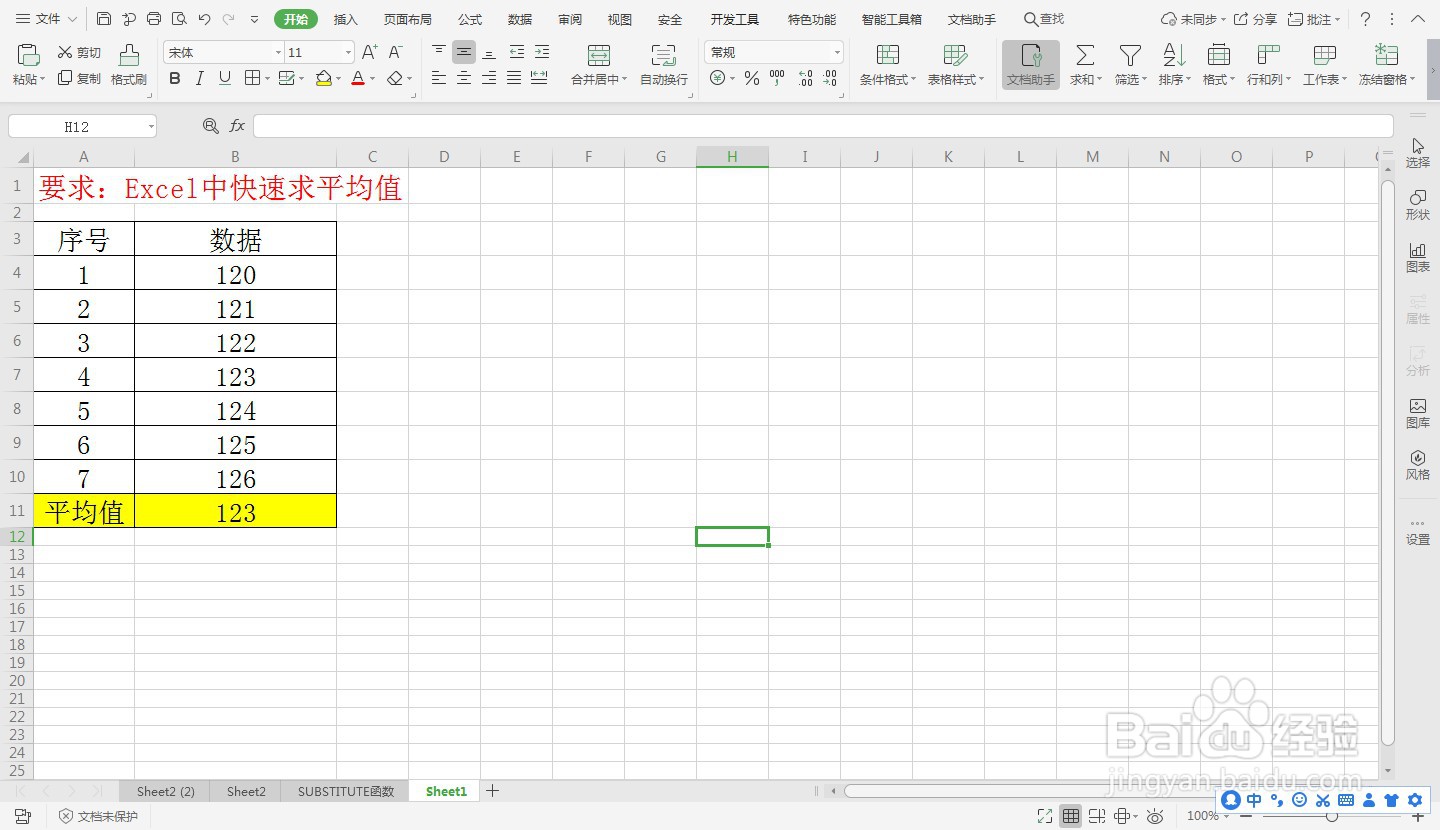Screen dimensions: 1440x830
Task: Cut selection with 剪切 scissors
Action: coord(79,52)
